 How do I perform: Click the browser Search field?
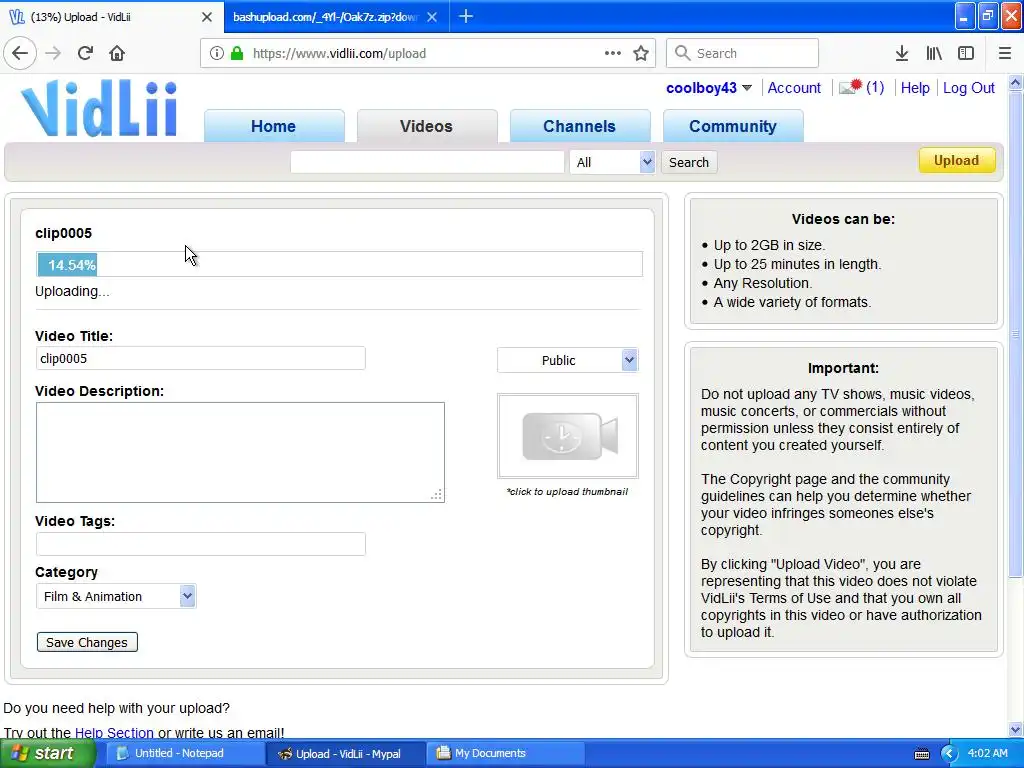[743, 53]
